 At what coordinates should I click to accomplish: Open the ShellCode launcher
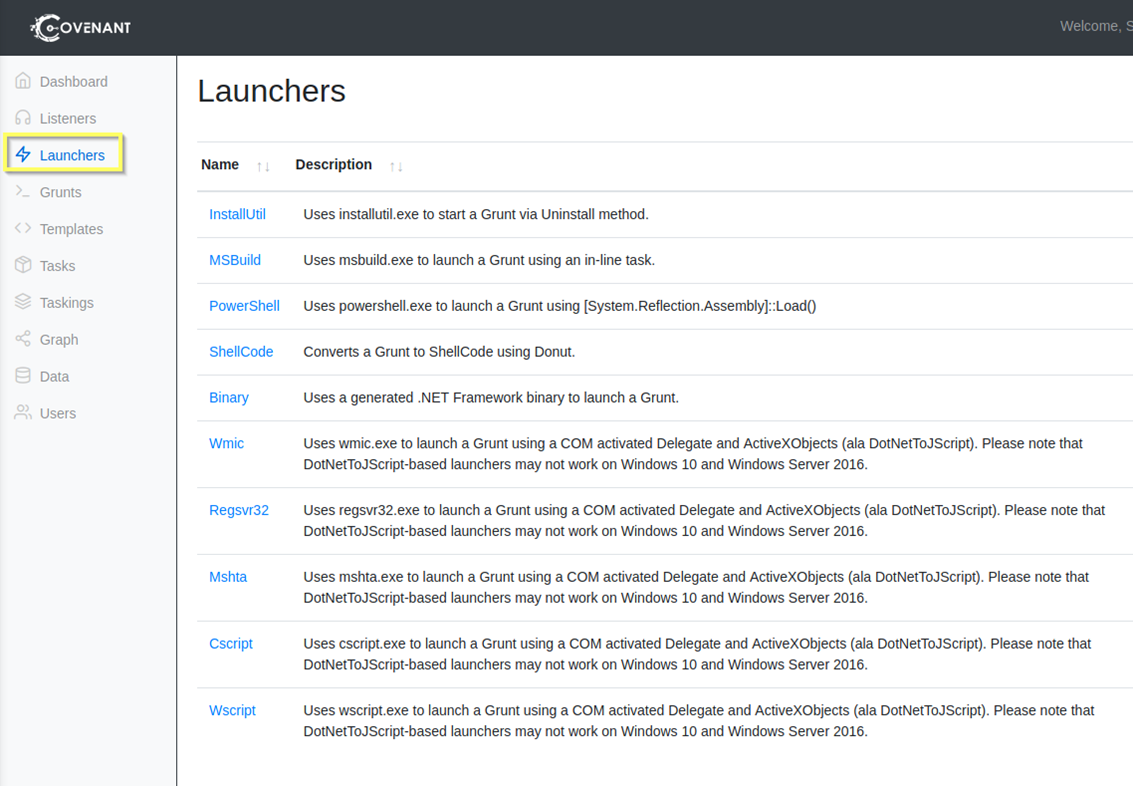(241, 352)
